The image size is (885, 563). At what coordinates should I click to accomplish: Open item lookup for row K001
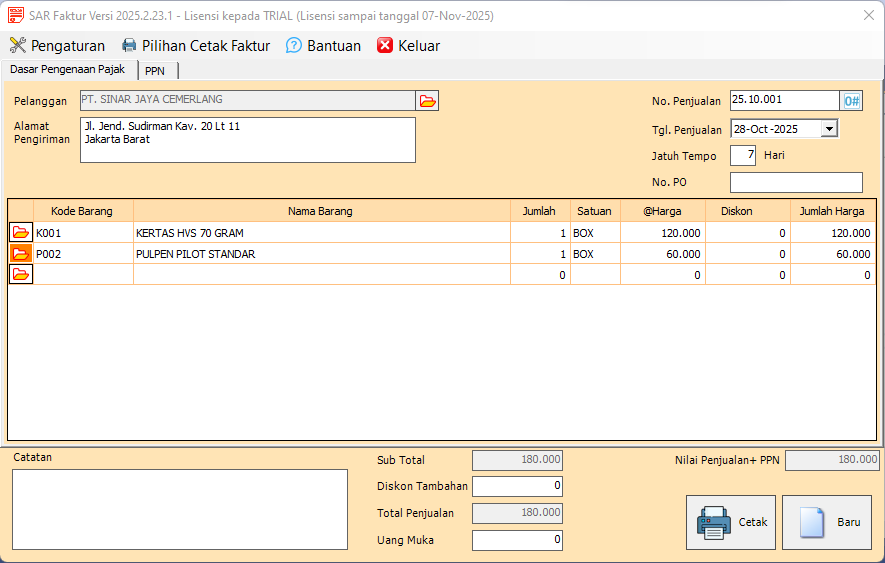[21, 233]
